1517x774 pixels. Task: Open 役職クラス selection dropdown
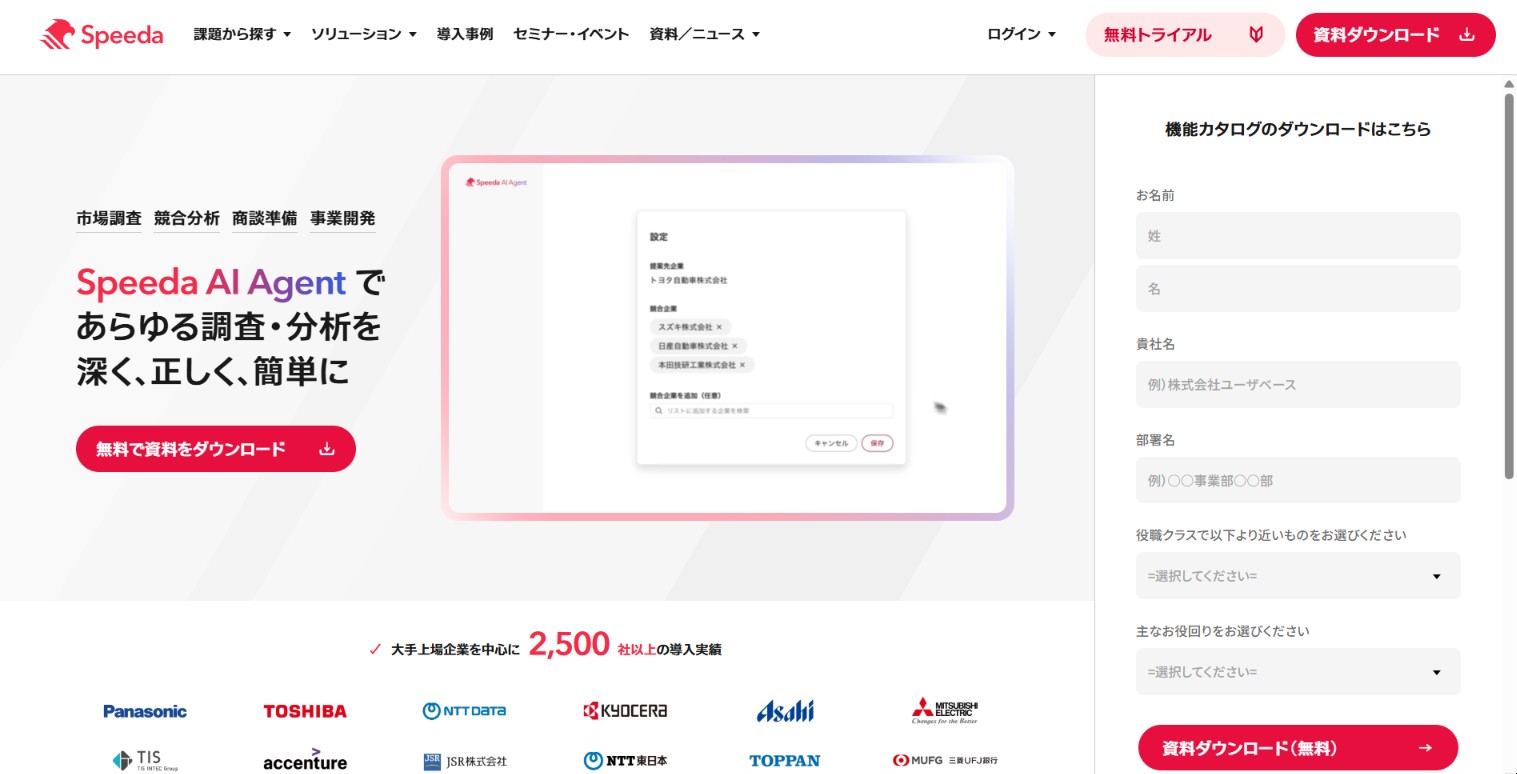(x=1298, y=576)
